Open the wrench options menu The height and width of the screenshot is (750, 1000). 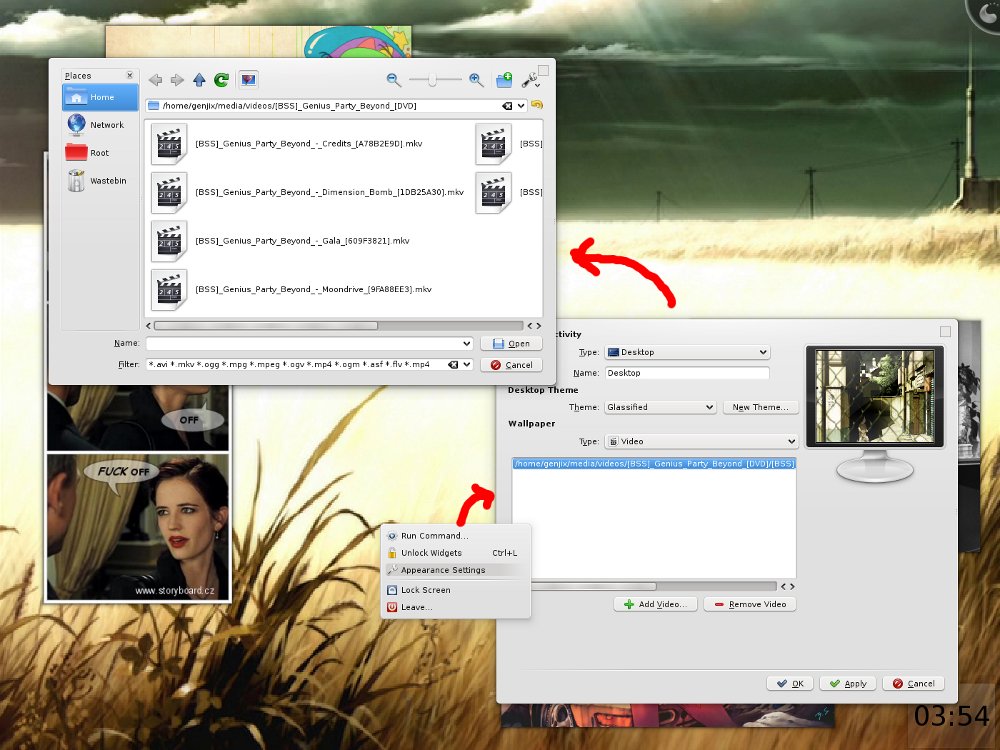tap(531, 81)
